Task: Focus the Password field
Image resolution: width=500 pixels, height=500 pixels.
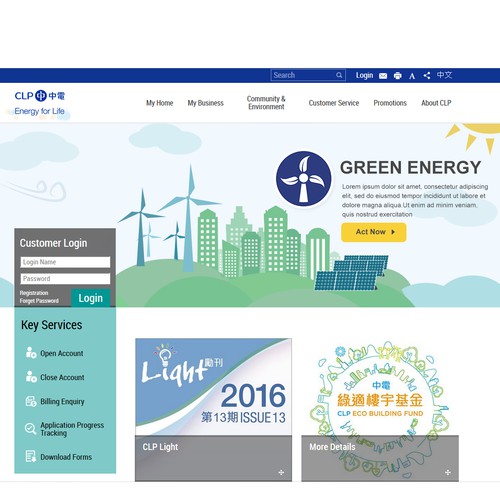Action: 65,279
